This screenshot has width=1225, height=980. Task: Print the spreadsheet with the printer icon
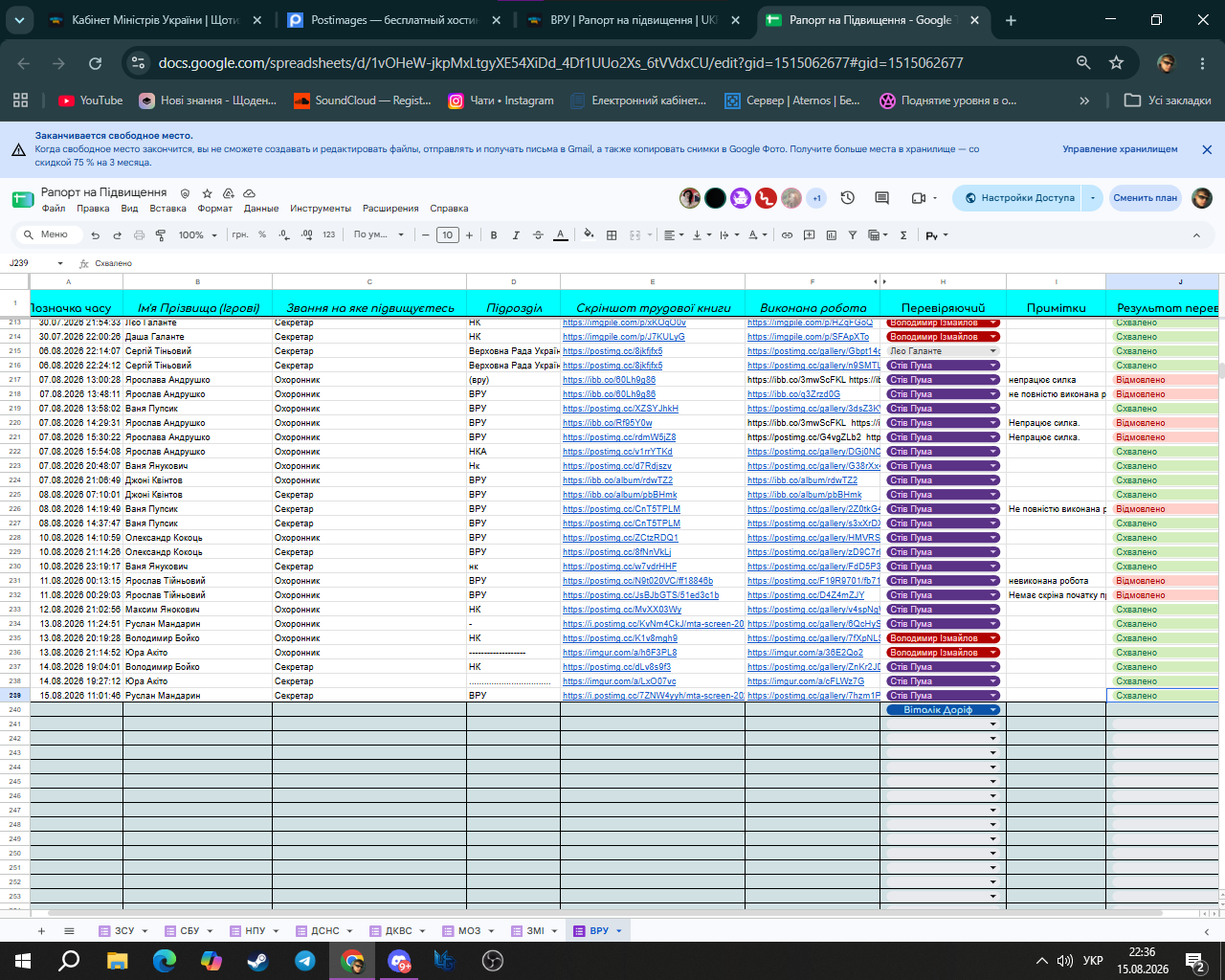pos(139,235)
